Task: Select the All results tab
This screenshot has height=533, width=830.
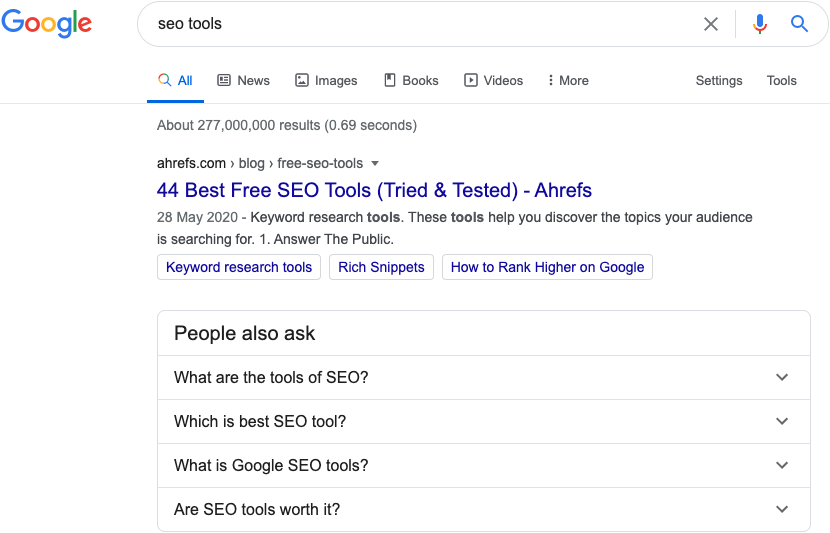Action: coord(175,80)
